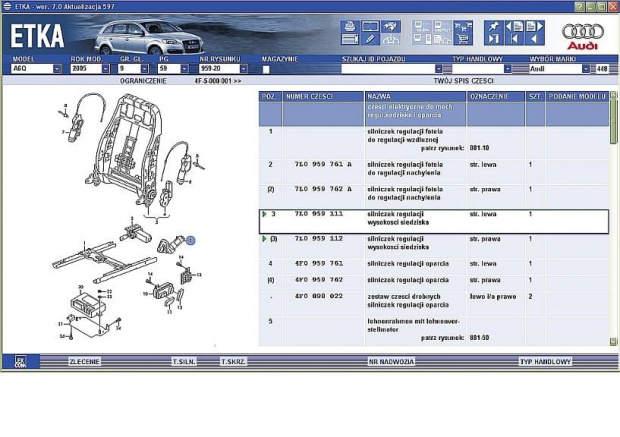The width and height of the screenshot is (620, 437).
Task: Open the MODEL dropdown showing A6Q
Action: click(x=57, y=69)
